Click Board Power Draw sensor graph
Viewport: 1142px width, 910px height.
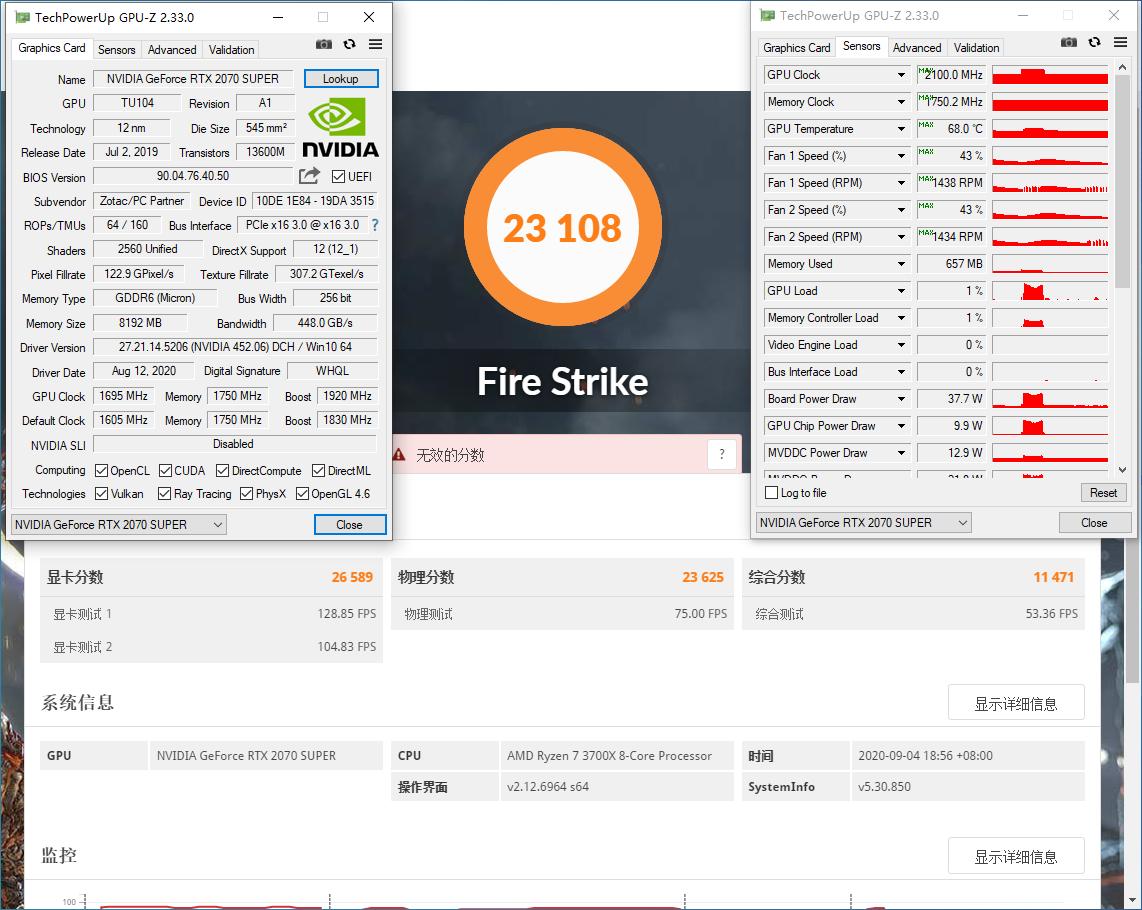1050,399
